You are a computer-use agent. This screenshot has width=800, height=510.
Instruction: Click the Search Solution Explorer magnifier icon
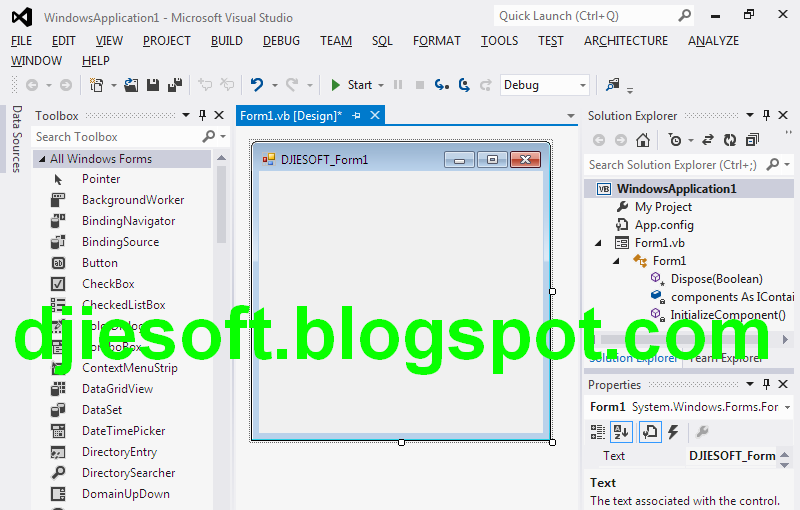[x=773, y=164]
